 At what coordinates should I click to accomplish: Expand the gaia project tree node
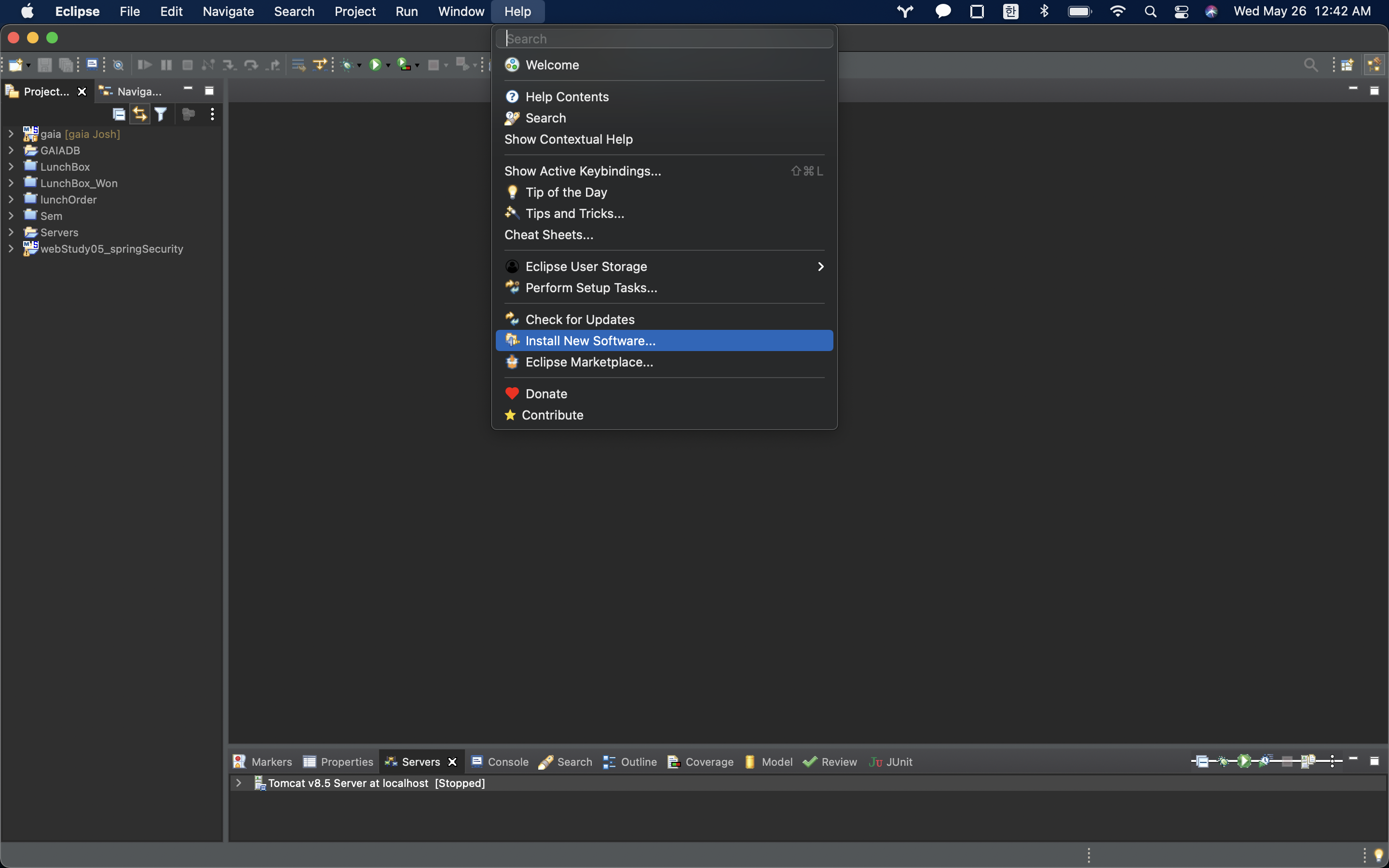tap(11, 134)
